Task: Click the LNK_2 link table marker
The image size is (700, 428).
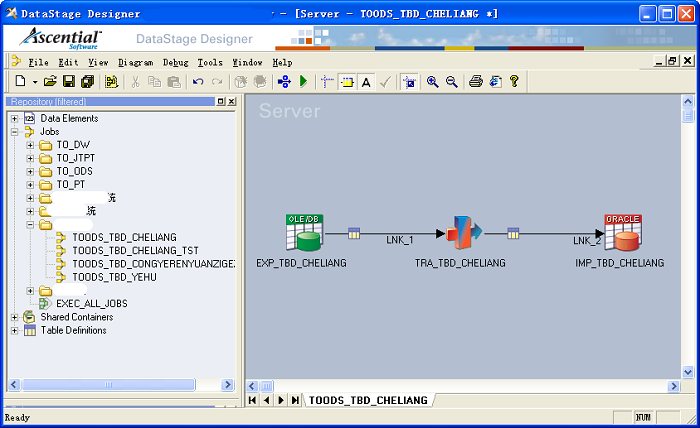Action: point(513,233)
